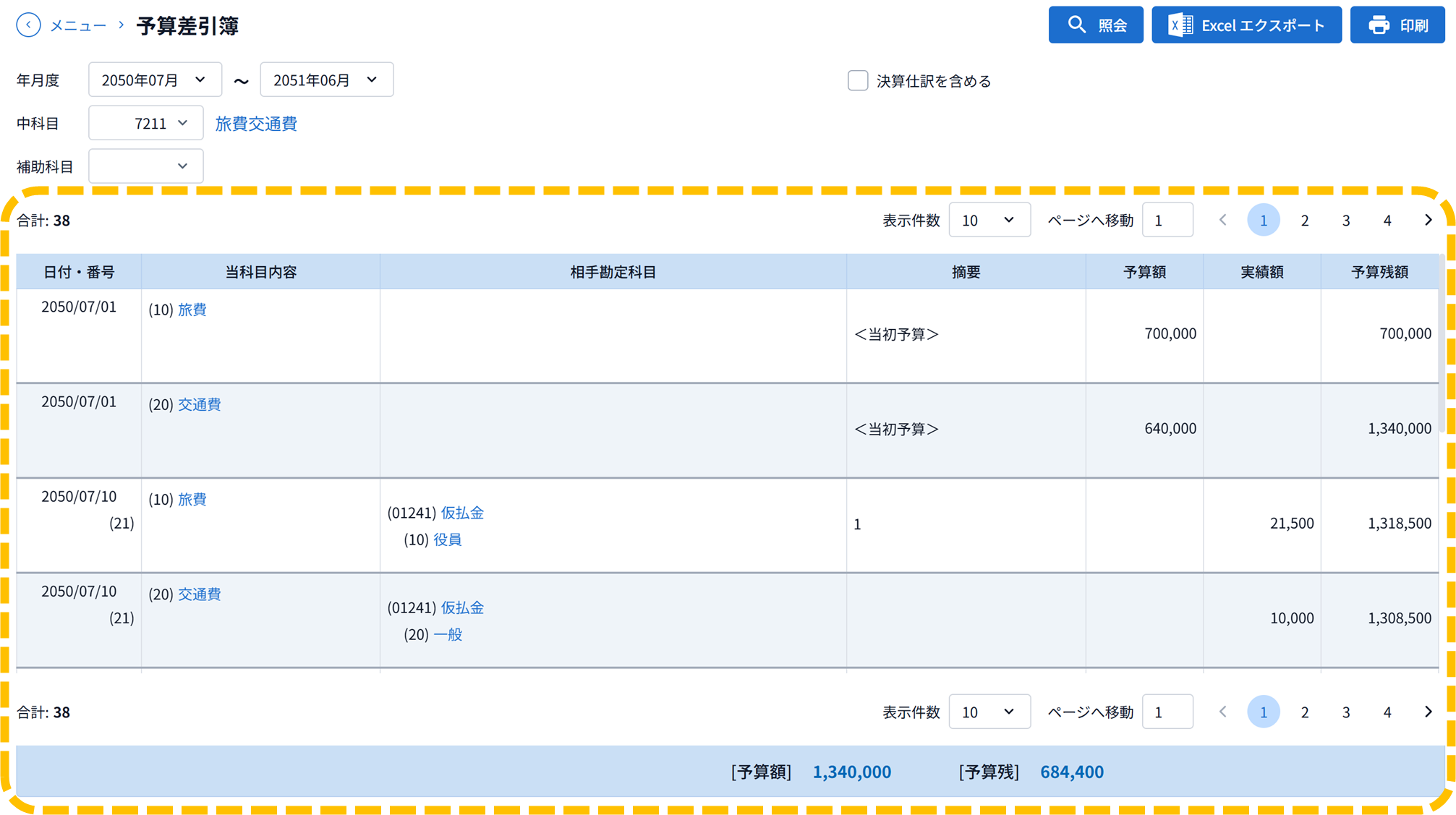The width and height of the screenshot is (1456, 815).
Task: Click top previous page arrow
Action: point(1222,220)
